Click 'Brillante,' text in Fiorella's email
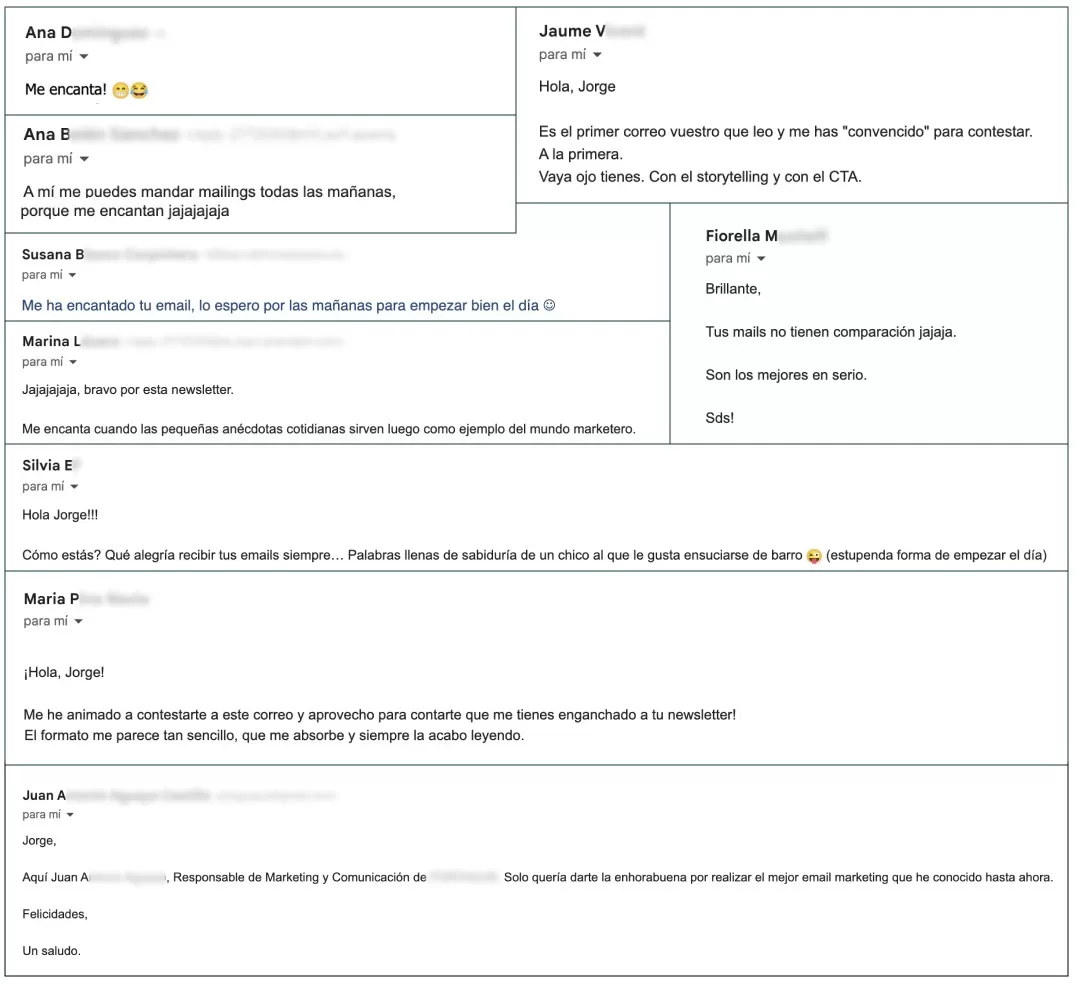The height and width of the screenshot is (986, 1080). point(733,289)
